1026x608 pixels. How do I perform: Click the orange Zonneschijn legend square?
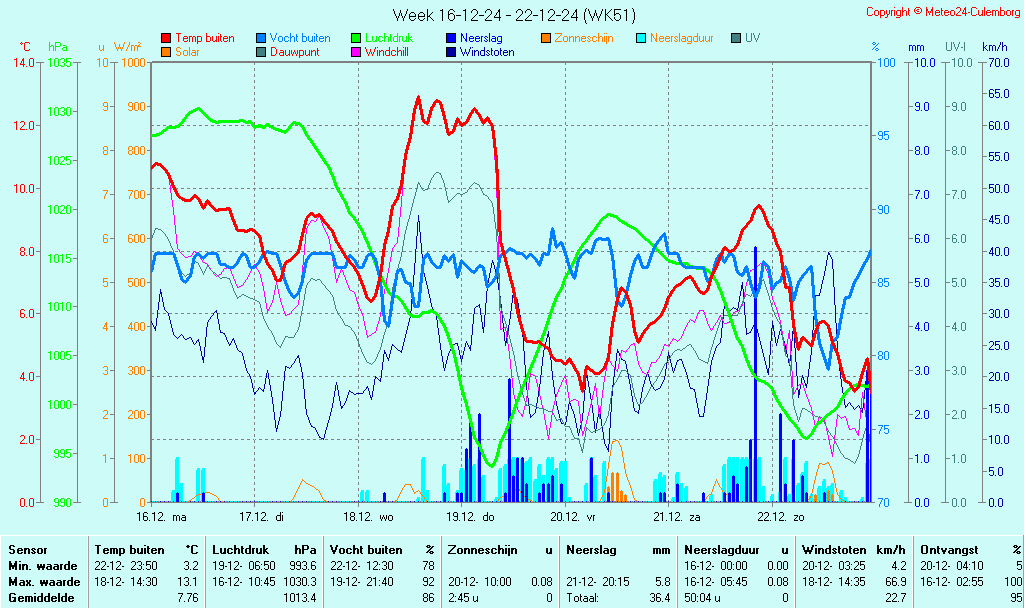[x=545, y=38]
